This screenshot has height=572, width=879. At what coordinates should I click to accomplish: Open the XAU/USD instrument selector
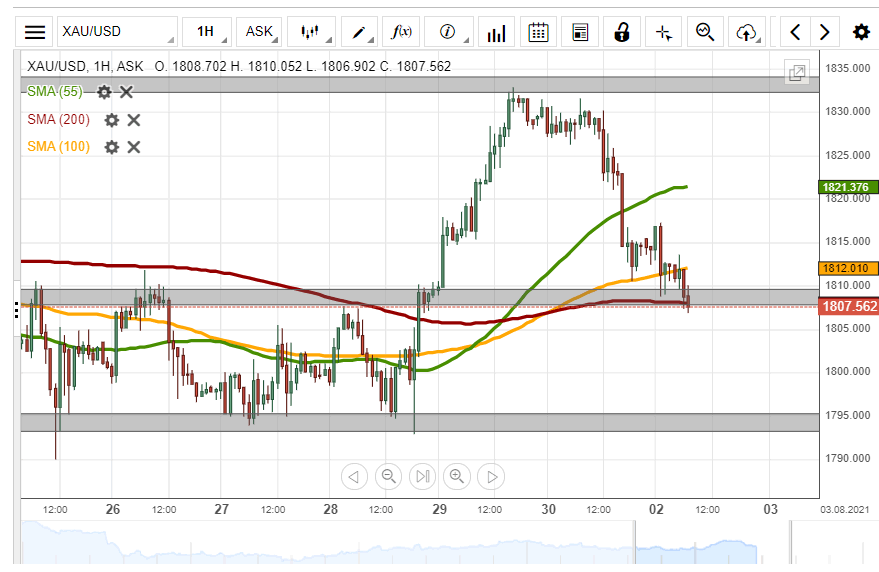click(x=116, y=32)
